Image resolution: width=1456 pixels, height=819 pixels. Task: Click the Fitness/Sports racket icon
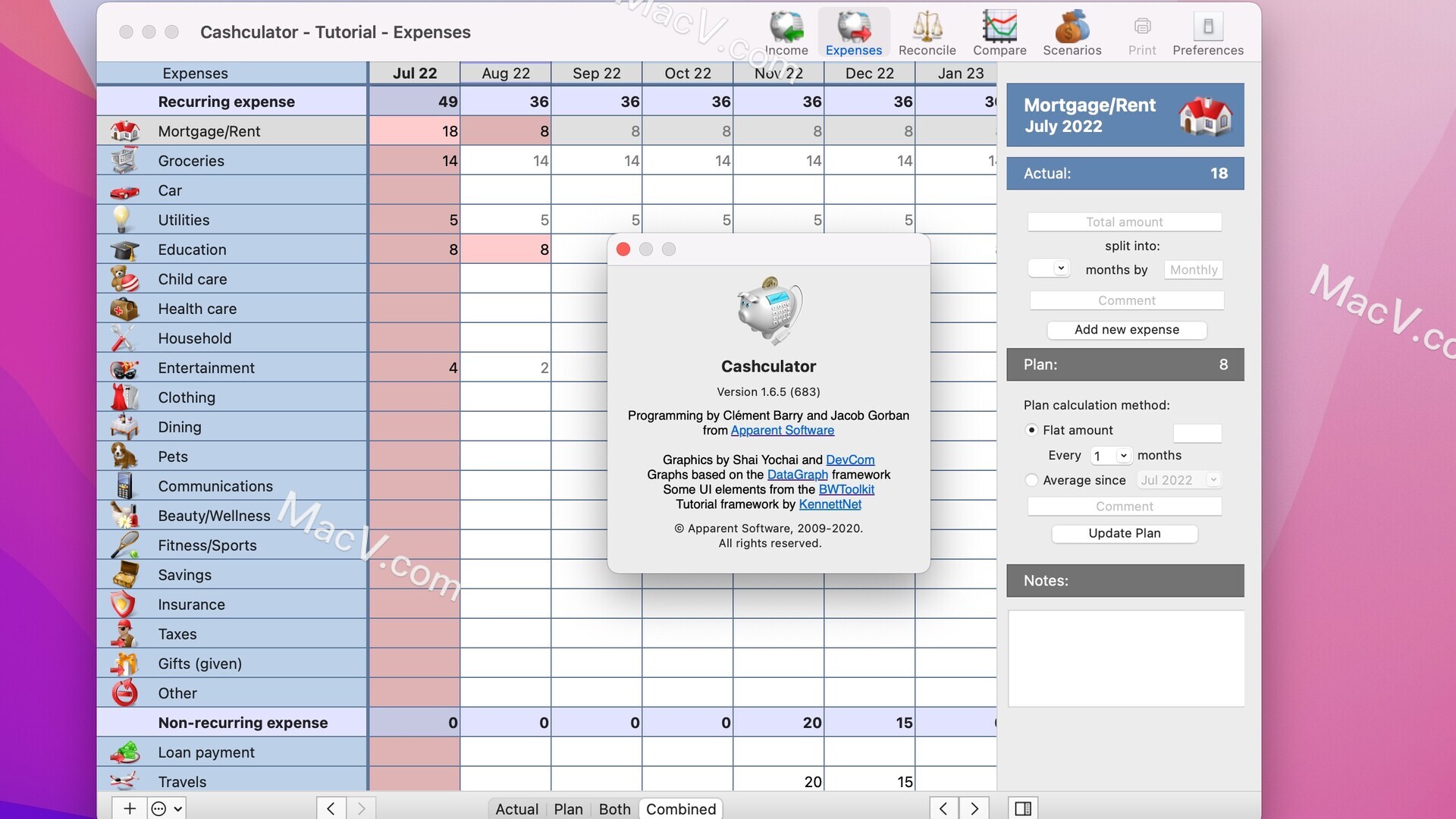124,545
